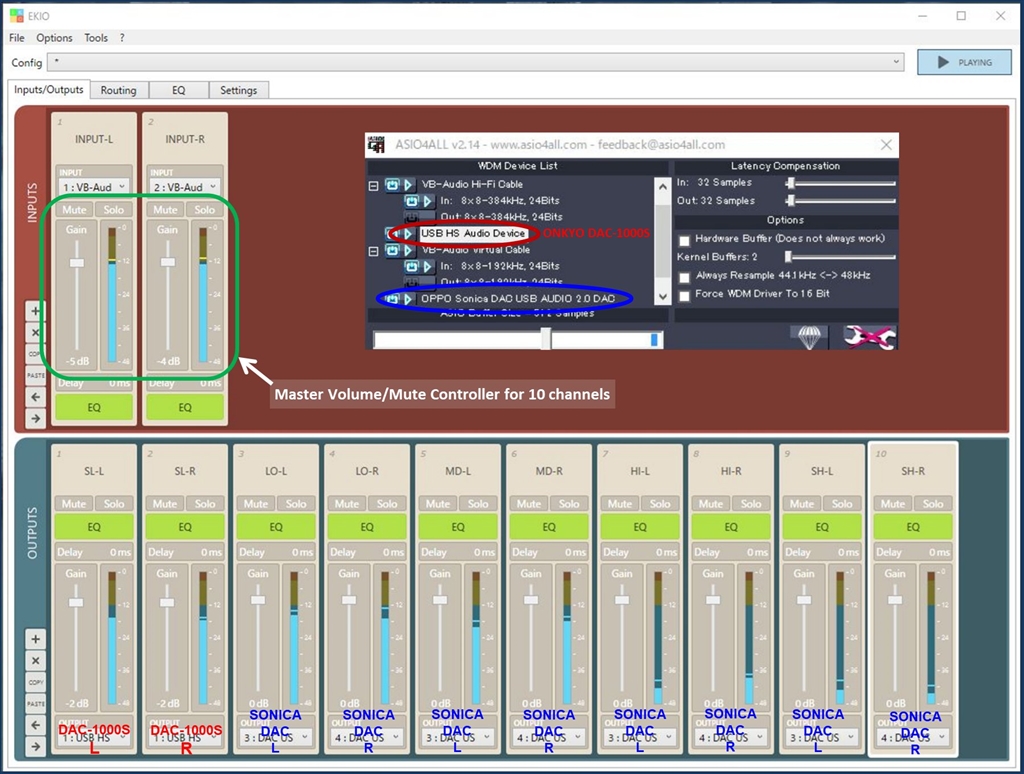
Task: Click the COPY button in the outputs section
Action: (x=35, y=682)
